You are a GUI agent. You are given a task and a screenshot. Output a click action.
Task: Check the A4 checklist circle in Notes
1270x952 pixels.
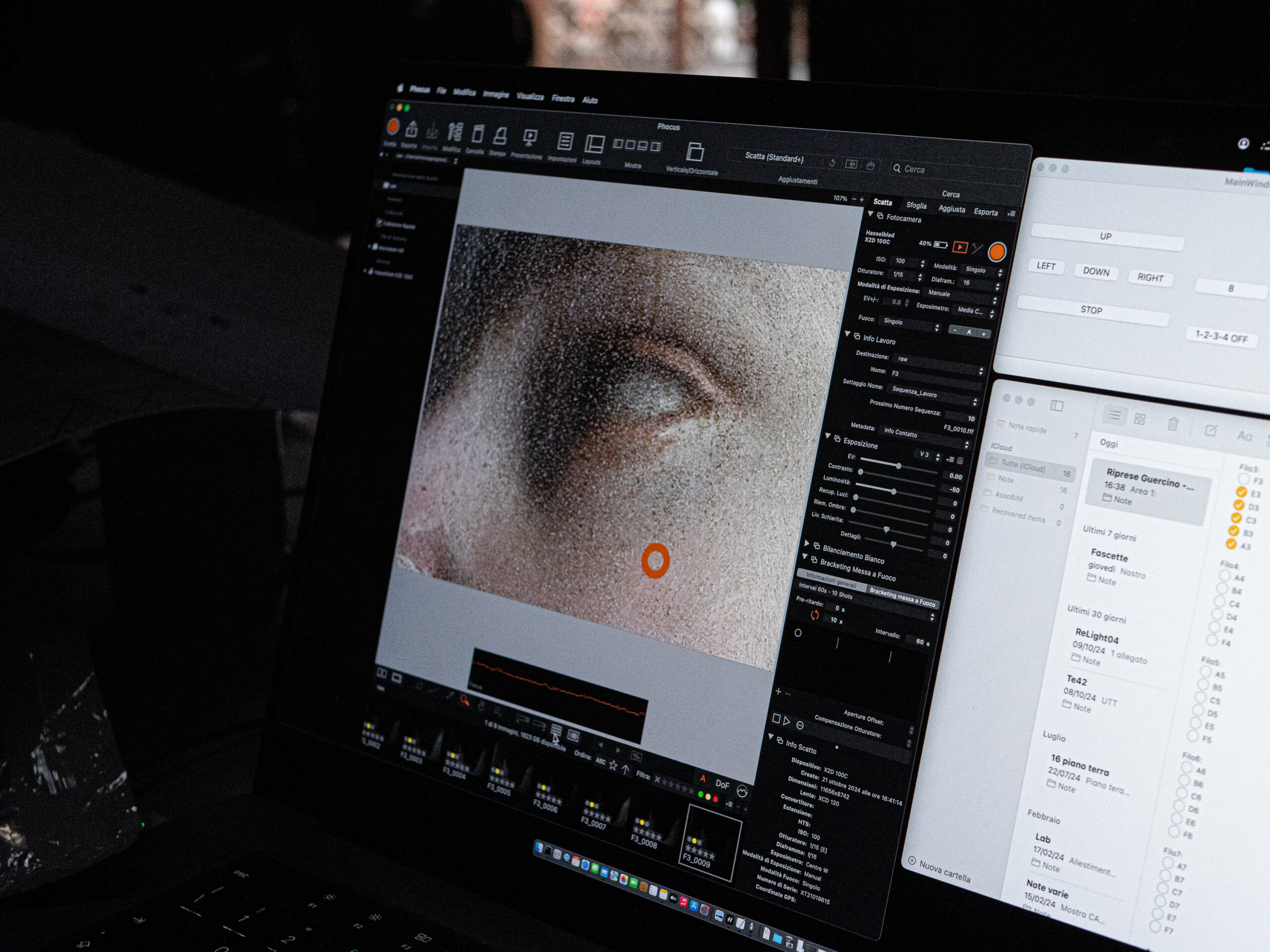pos(1225,576)
